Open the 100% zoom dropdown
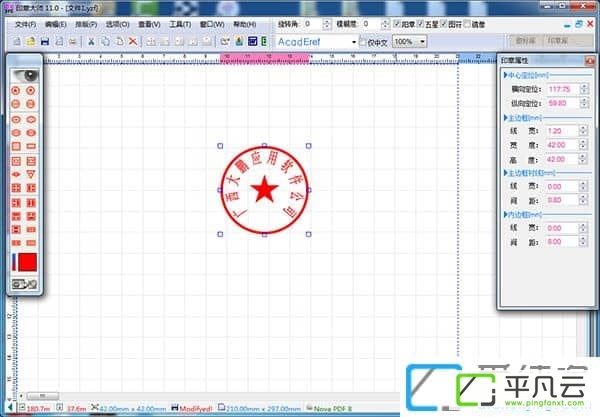600x417 pixels. (422, 41)
